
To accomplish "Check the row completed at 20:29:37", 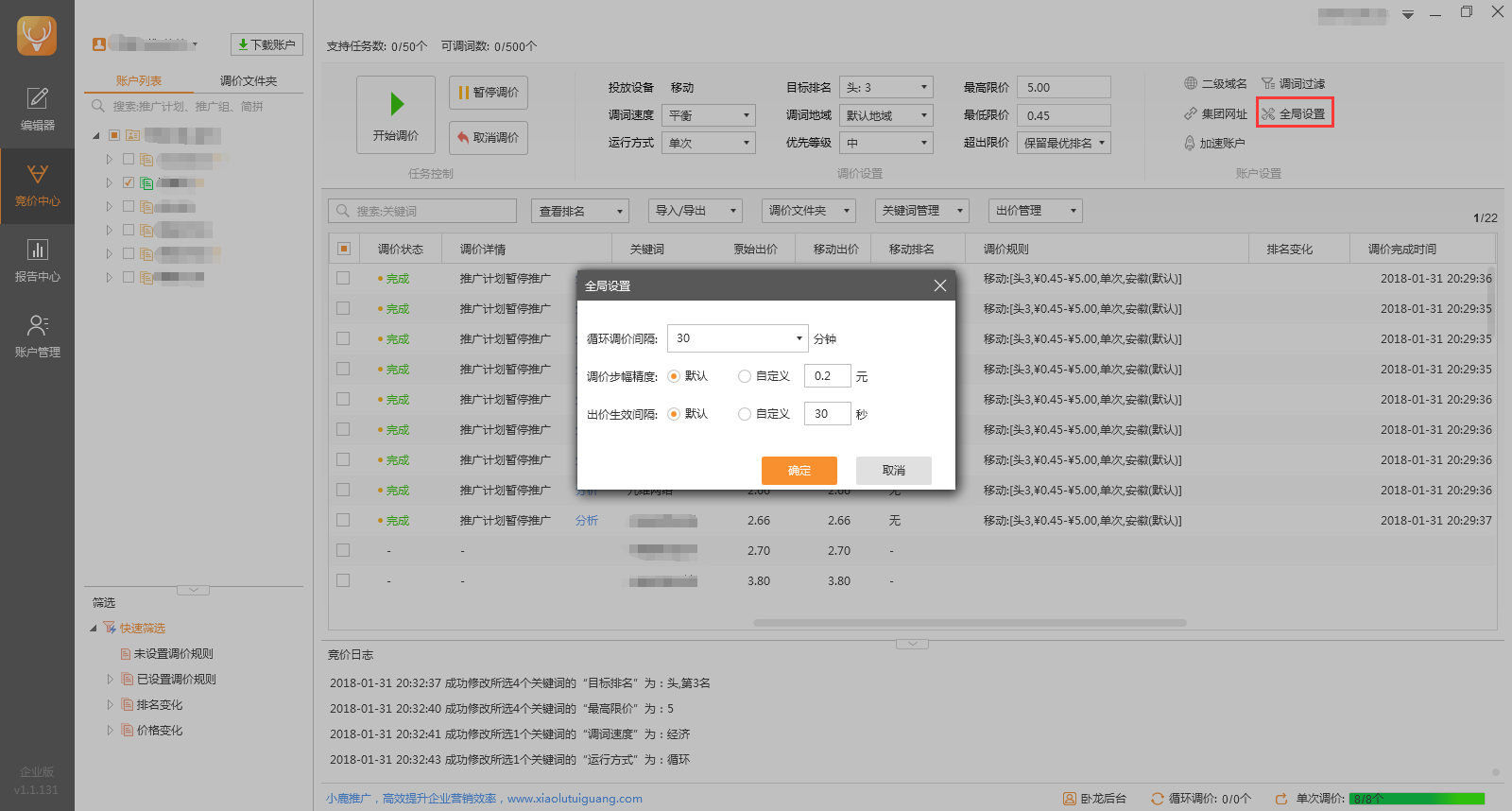I will point(343,520).
